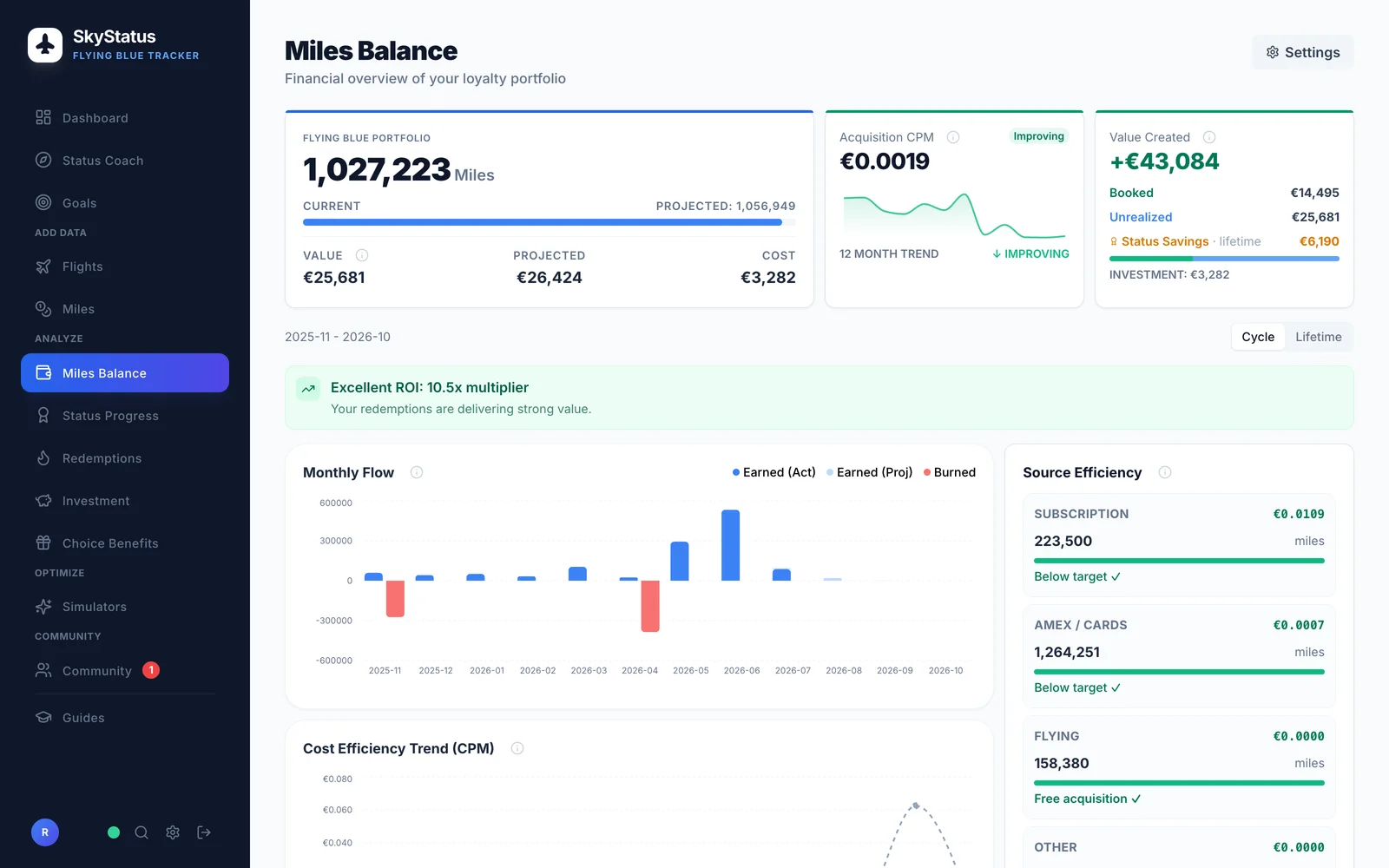This screenshot has height=868, width=1389.
Task: Click the Status Savings label
Action: tap(1165, 241)
